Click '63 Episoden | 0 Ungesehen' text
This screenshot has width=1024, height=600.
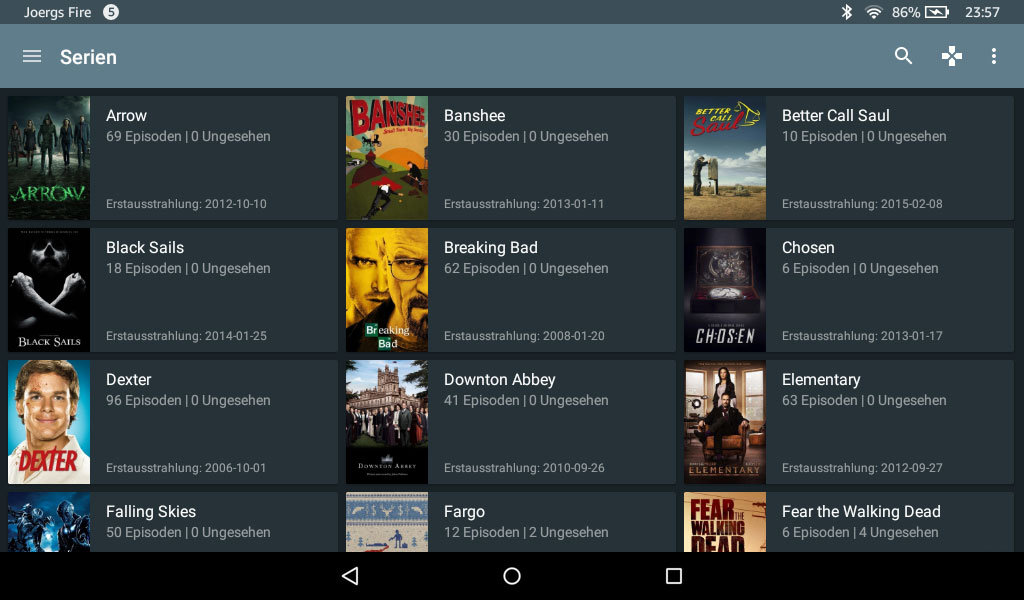(x=864, y=400)
